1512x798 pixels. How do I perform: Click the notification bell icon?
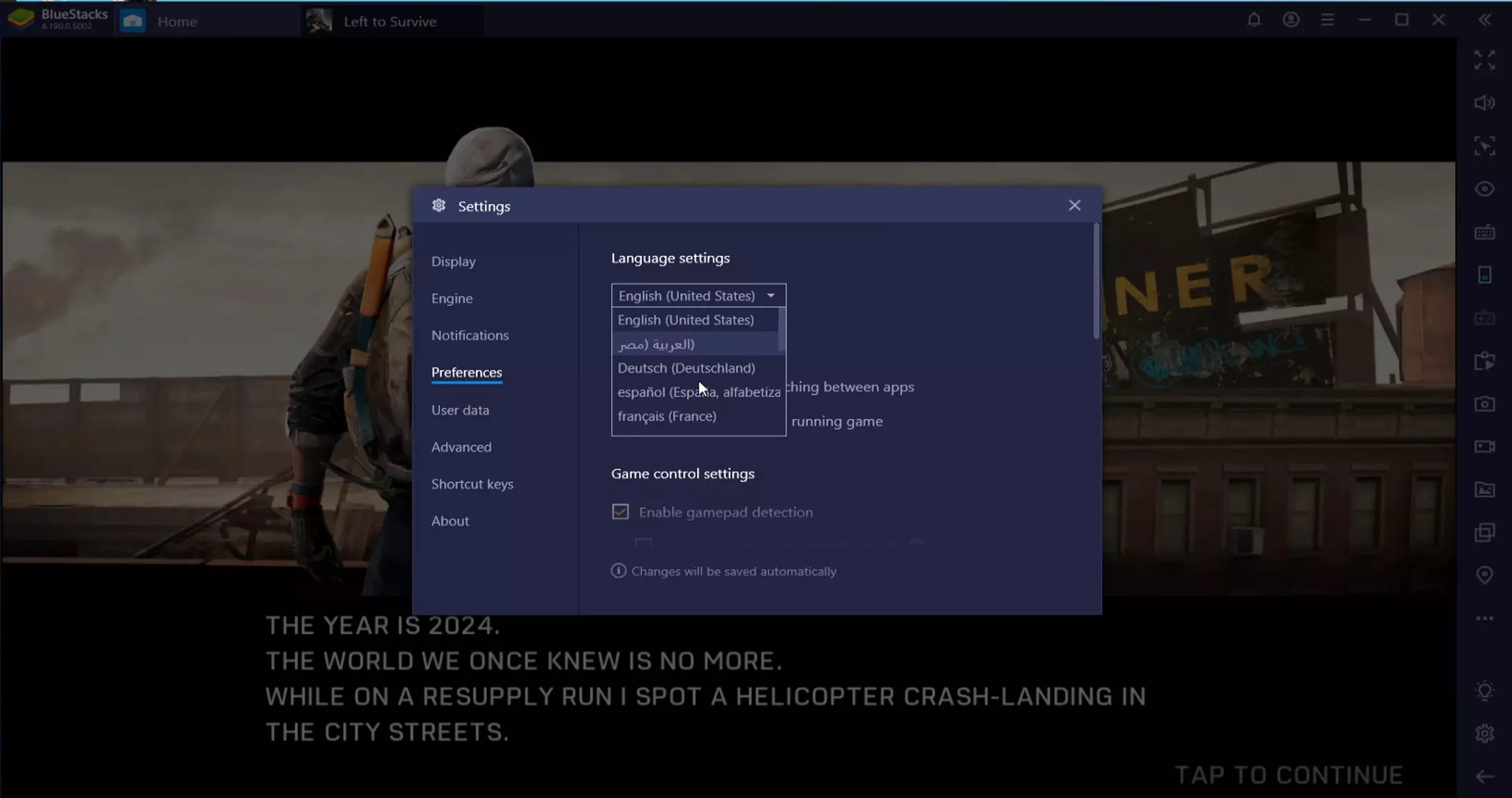click(1253, 20)
